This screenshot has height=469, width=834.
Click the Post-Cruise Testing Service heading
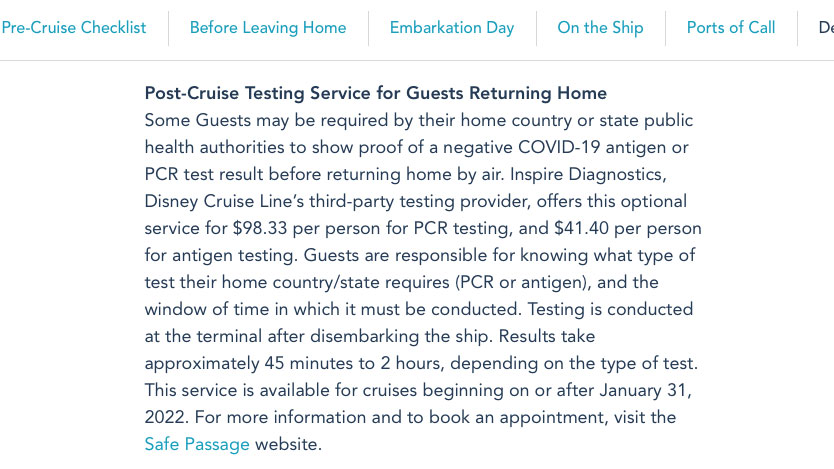376,93
